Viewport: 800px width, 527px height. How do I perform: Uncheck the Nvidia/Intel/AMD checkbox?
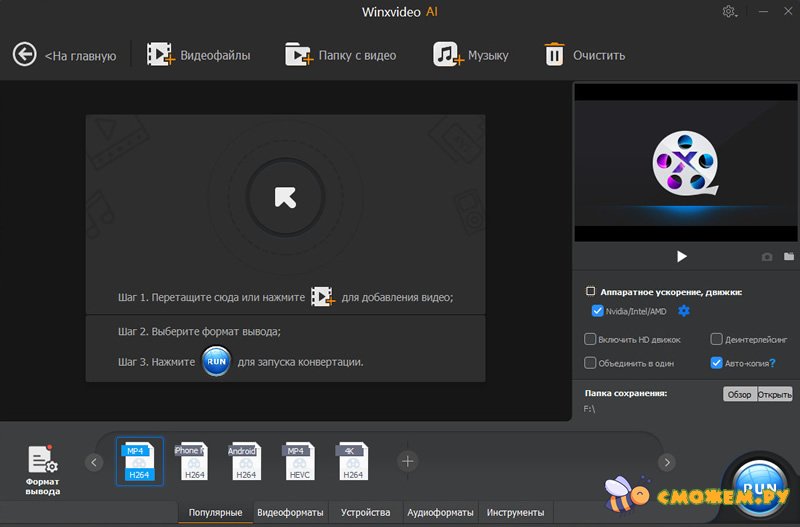597,311
